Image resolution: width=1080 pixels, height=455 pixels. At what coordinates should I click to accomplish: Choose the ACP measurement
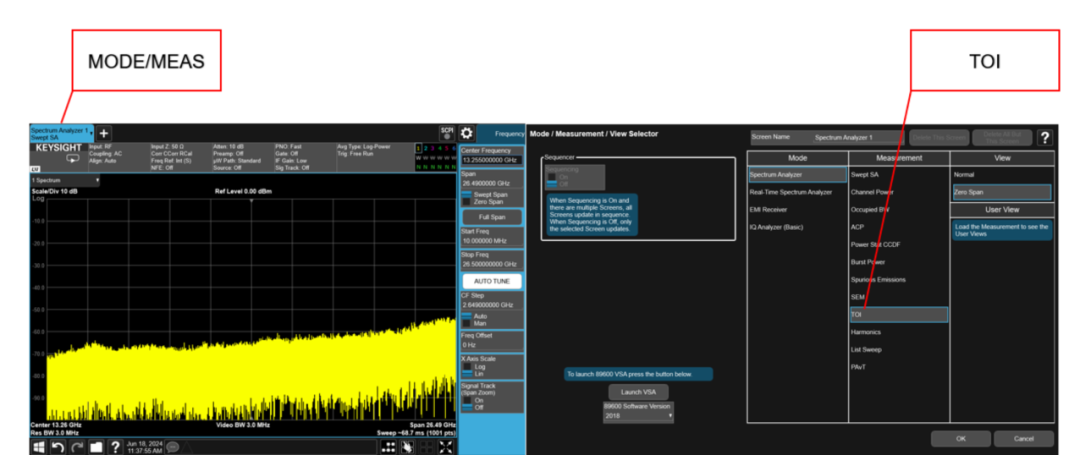pyautogui.click(x=899, y=227)
